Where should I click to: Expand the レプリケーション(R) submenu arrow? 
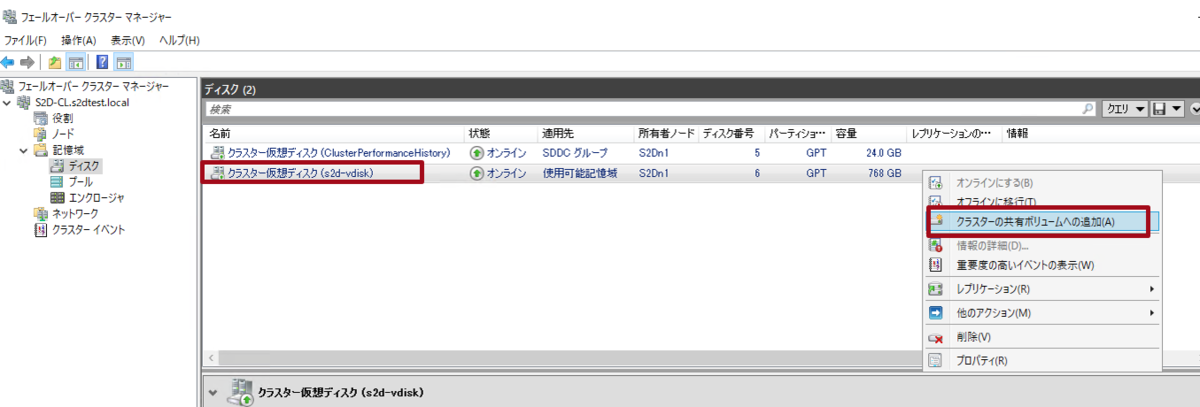coord(1152,289)
